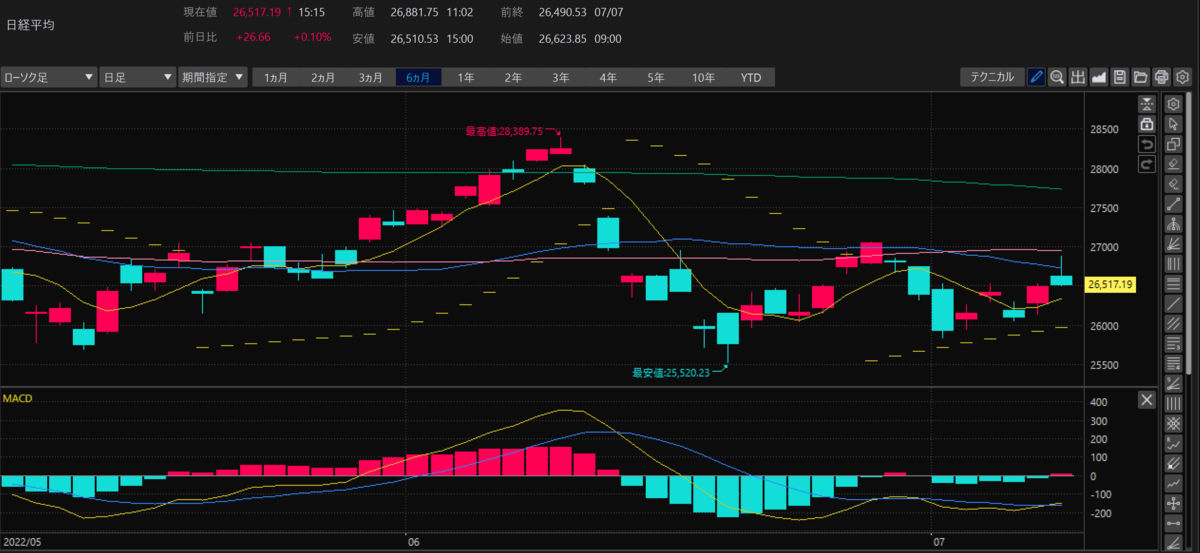Viewport: 1200px width, 553px height.
Task: Undo last drawing with the undo arrow
Action: [x=1147, y=144]
